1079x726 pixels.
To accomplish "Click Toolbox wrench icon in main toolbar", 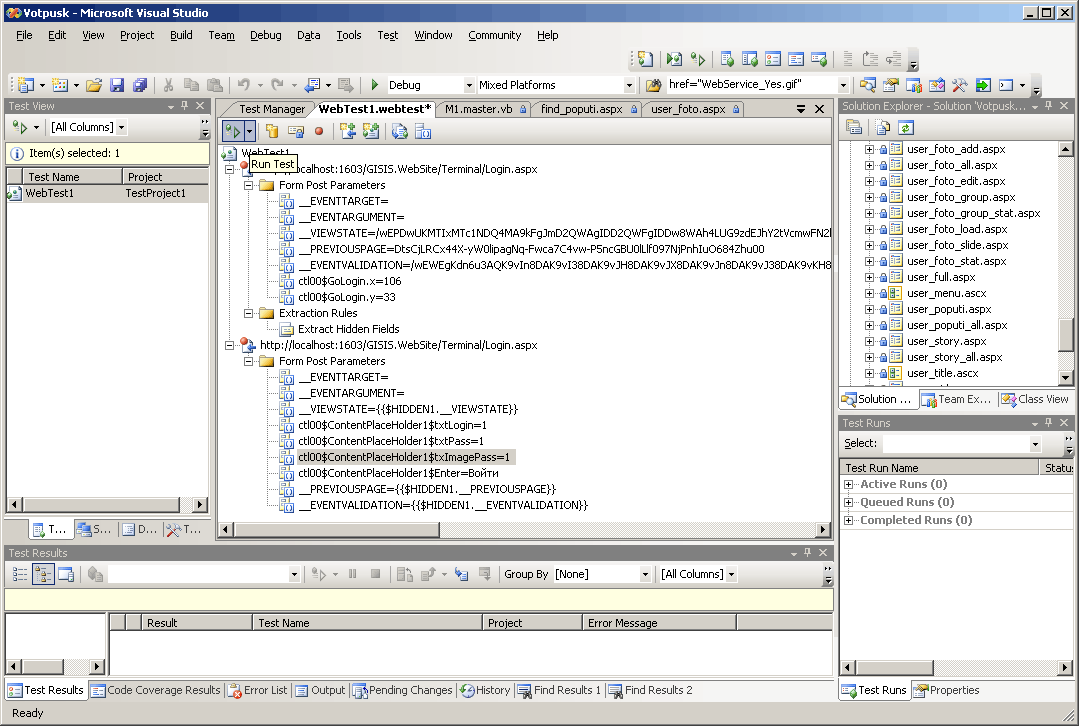I will pyautogui.click(x=959, y=85).
